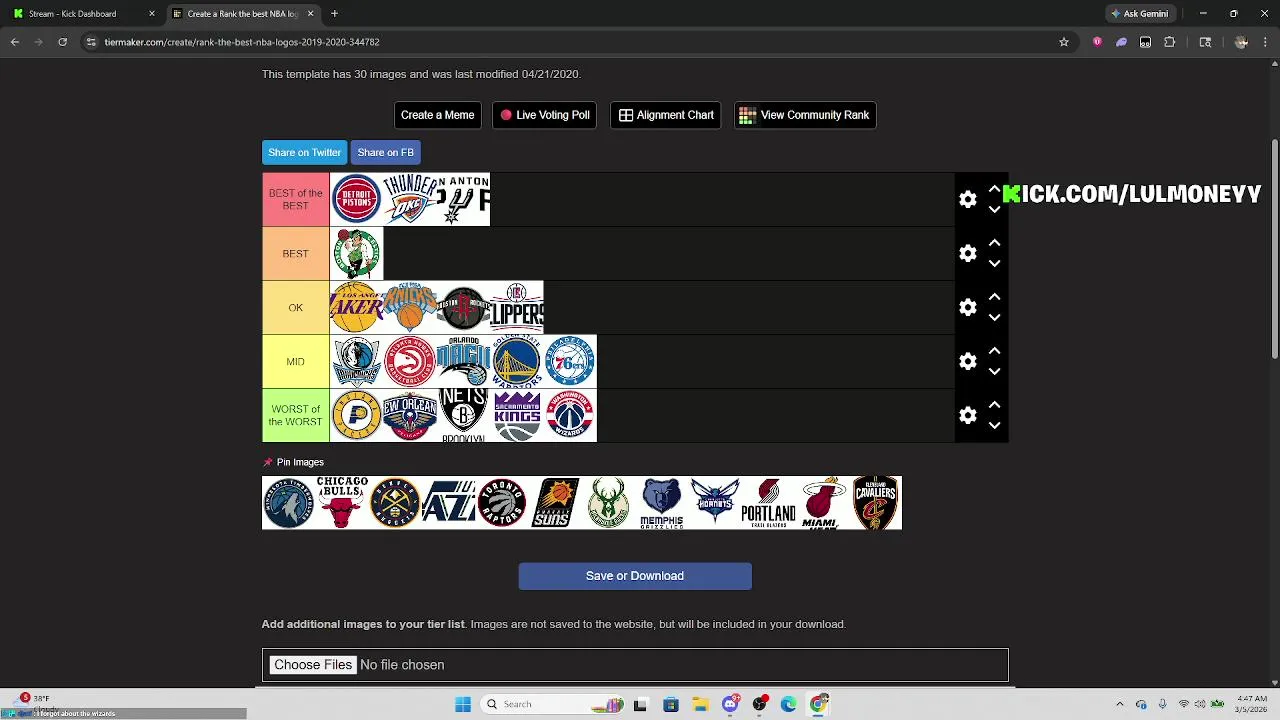
Task: Select the LA Clippers logo
Action: (x=517, y=307)
